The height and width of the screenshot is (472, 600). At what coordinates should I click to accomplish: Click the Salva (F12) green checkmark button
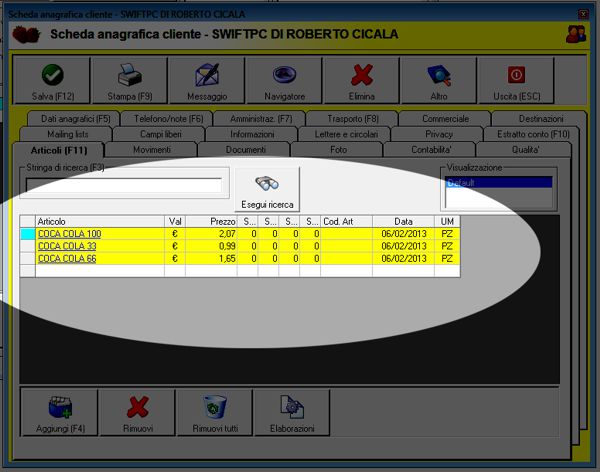click(x=52, y=80)
